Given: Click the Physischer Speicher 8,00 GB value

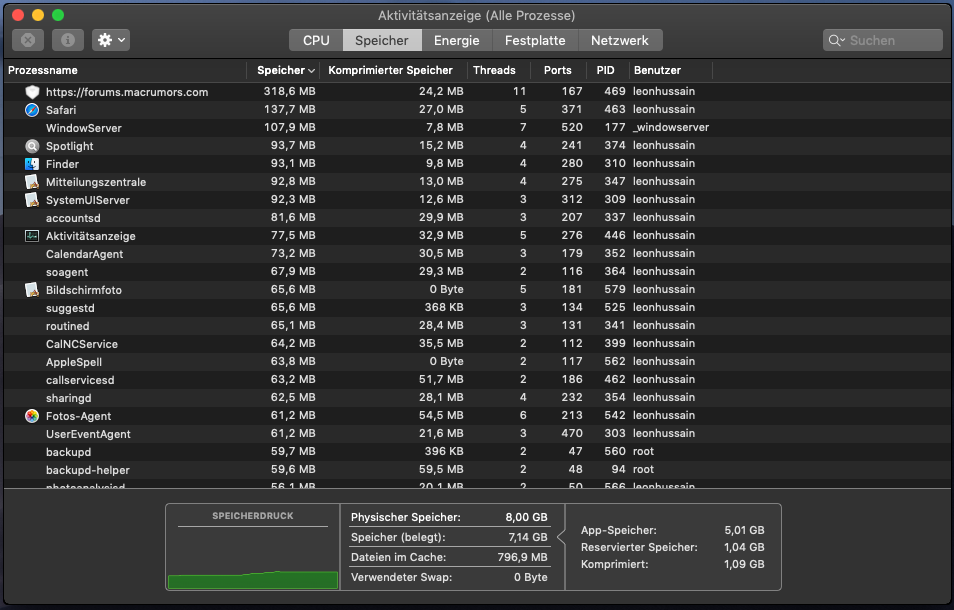Looking at the screenshot, I should point(526,517).
